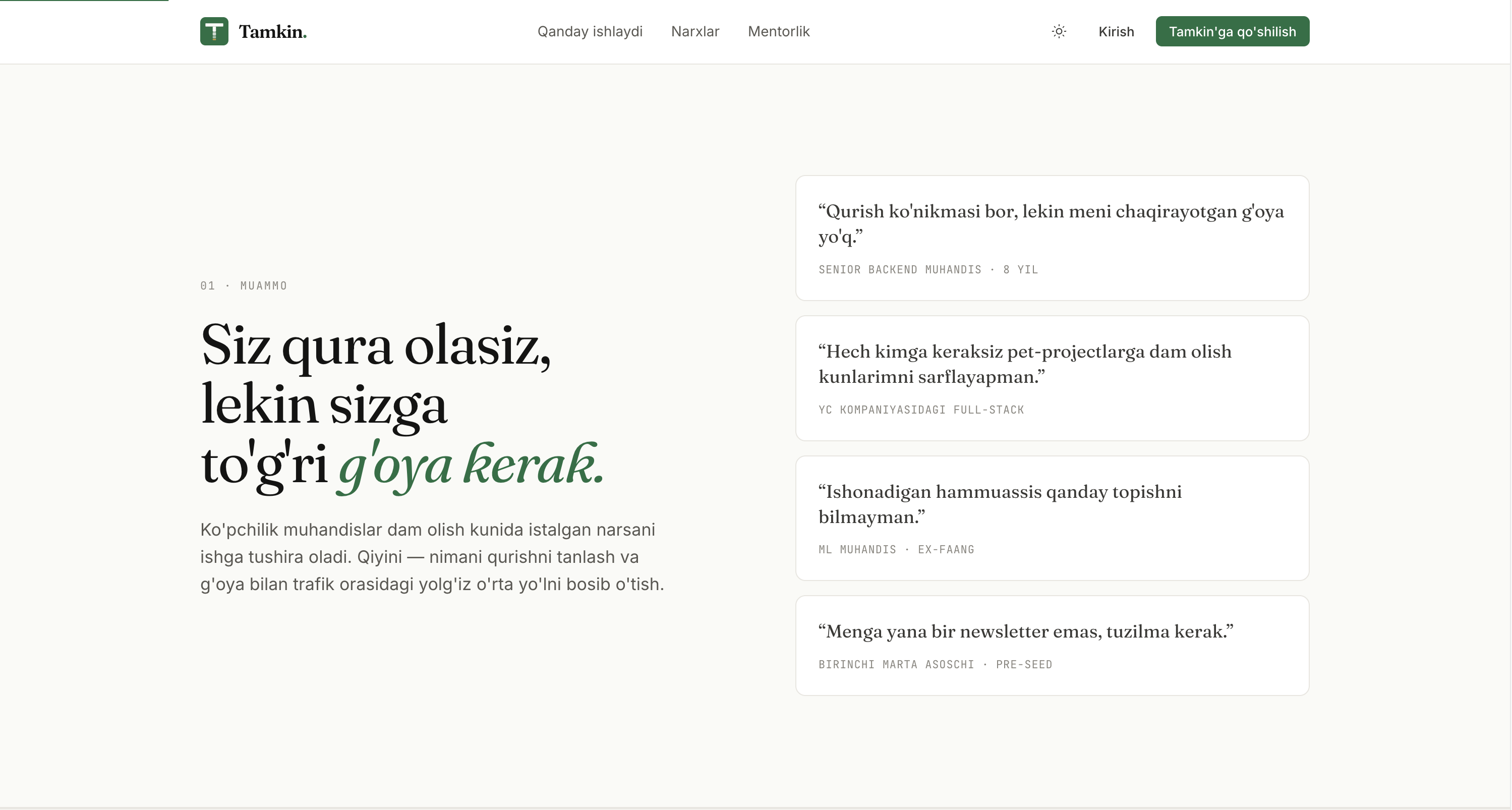Select the "Ishonadigan hammuassis" quote card

tap(1052, 518)
